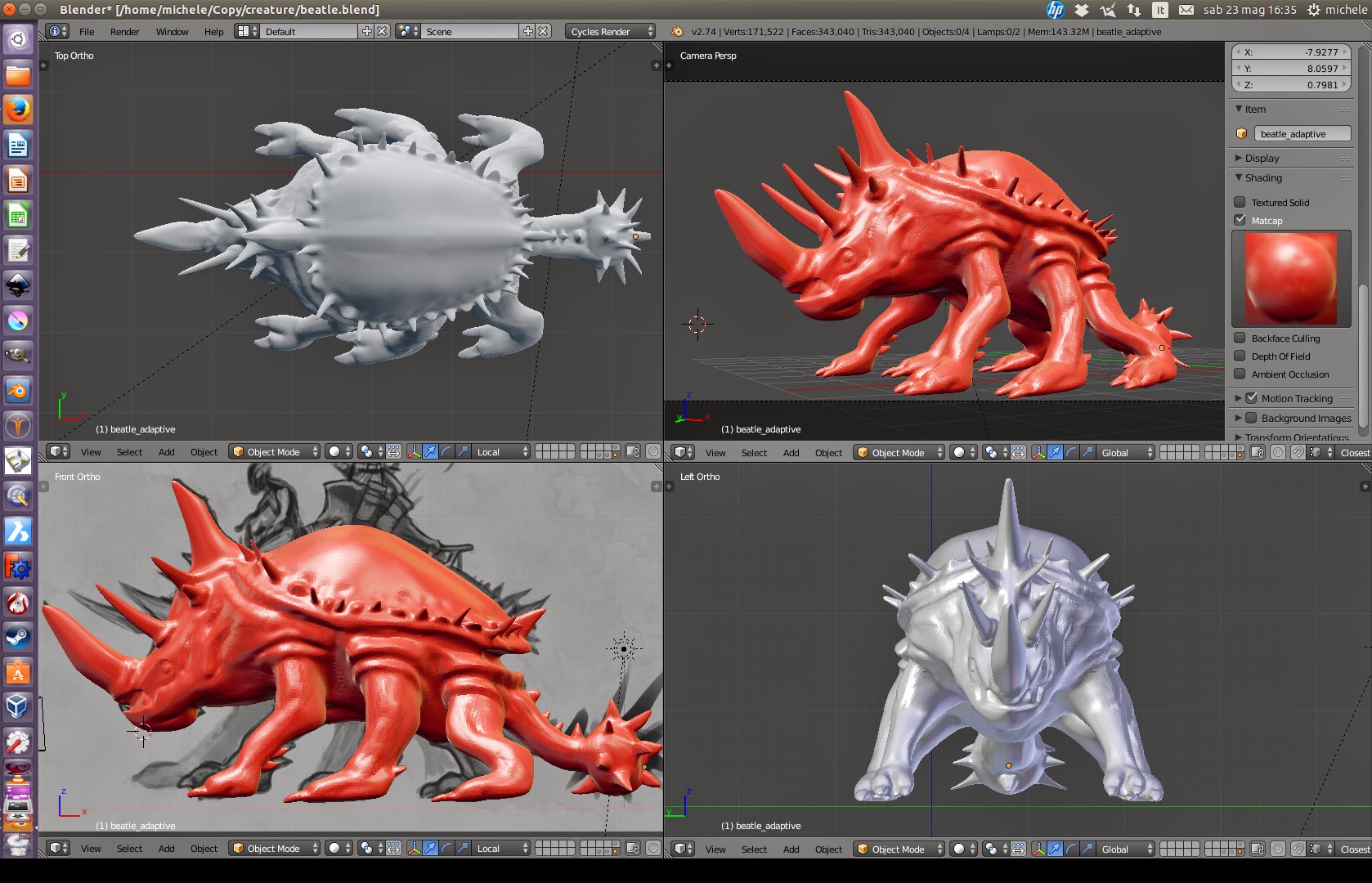Add a new screen layout with plus beside Default
Viewport: 1372px width, 883px height.
pos(367,31)
